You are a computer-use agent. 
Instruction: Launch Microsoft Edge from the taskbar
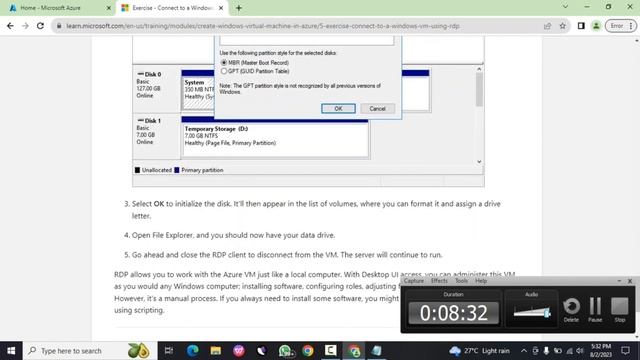pyautogui.click(x=193, y=351)
